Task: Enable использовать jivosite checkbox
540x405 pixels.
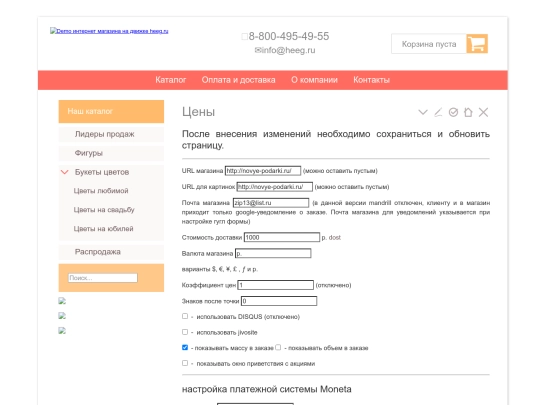Action: click(x=185, y=332)
